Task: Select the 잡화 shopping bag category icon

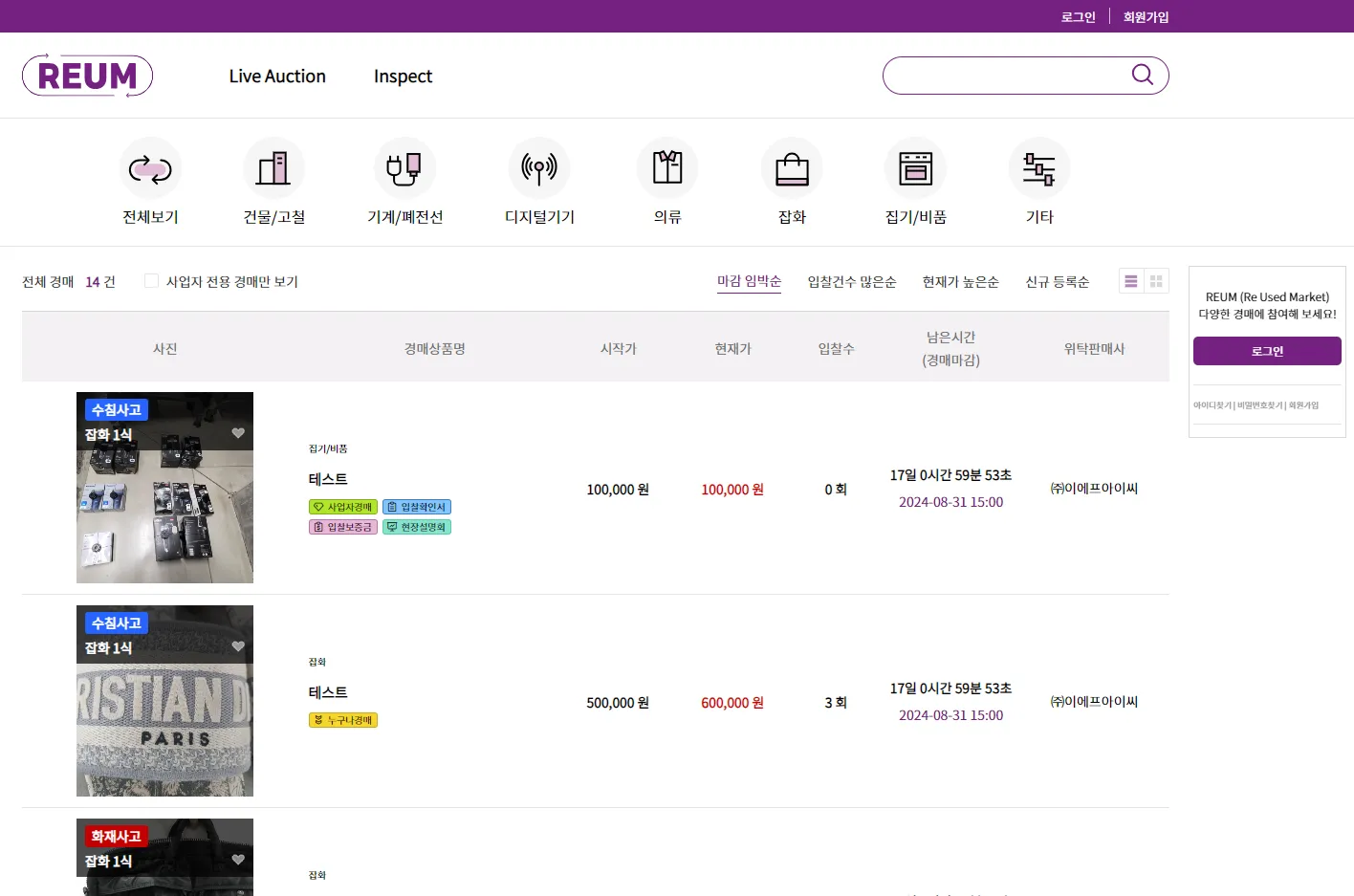Action: (792, 168)
